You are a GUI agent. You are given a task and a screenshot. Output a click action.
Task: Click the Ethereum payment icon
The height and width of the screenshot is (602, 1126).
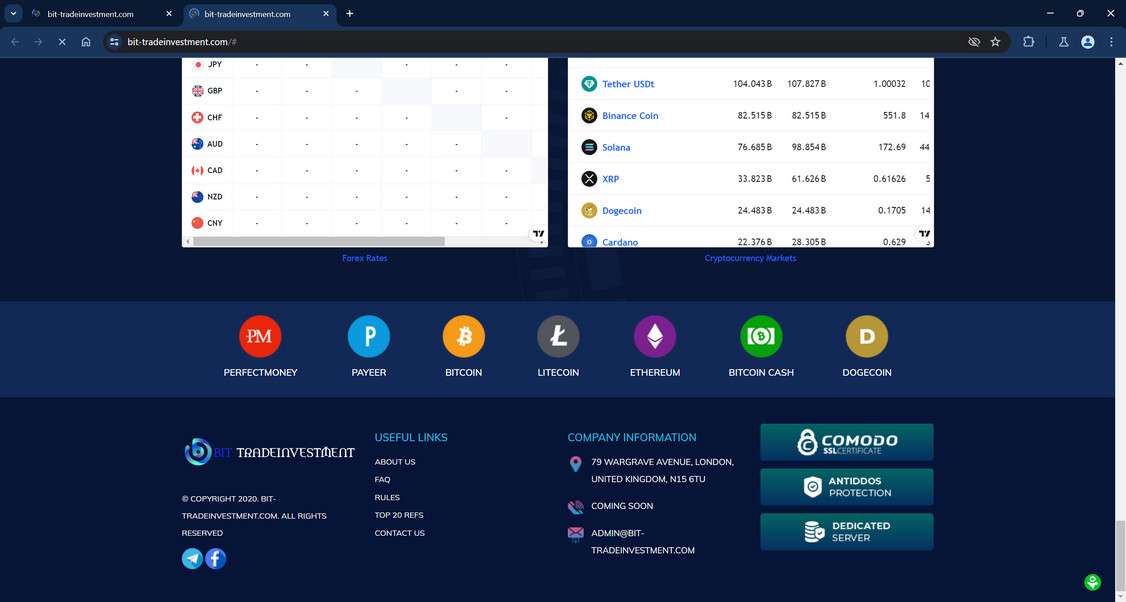coord(655,336)
